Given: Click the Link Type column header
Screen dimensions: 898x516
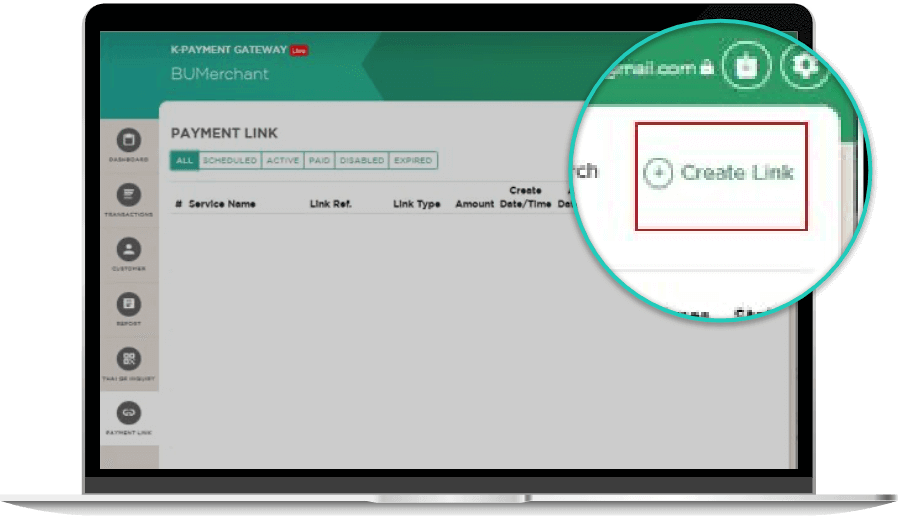Looking at the screenshot, I should click(x=416, y=204).
